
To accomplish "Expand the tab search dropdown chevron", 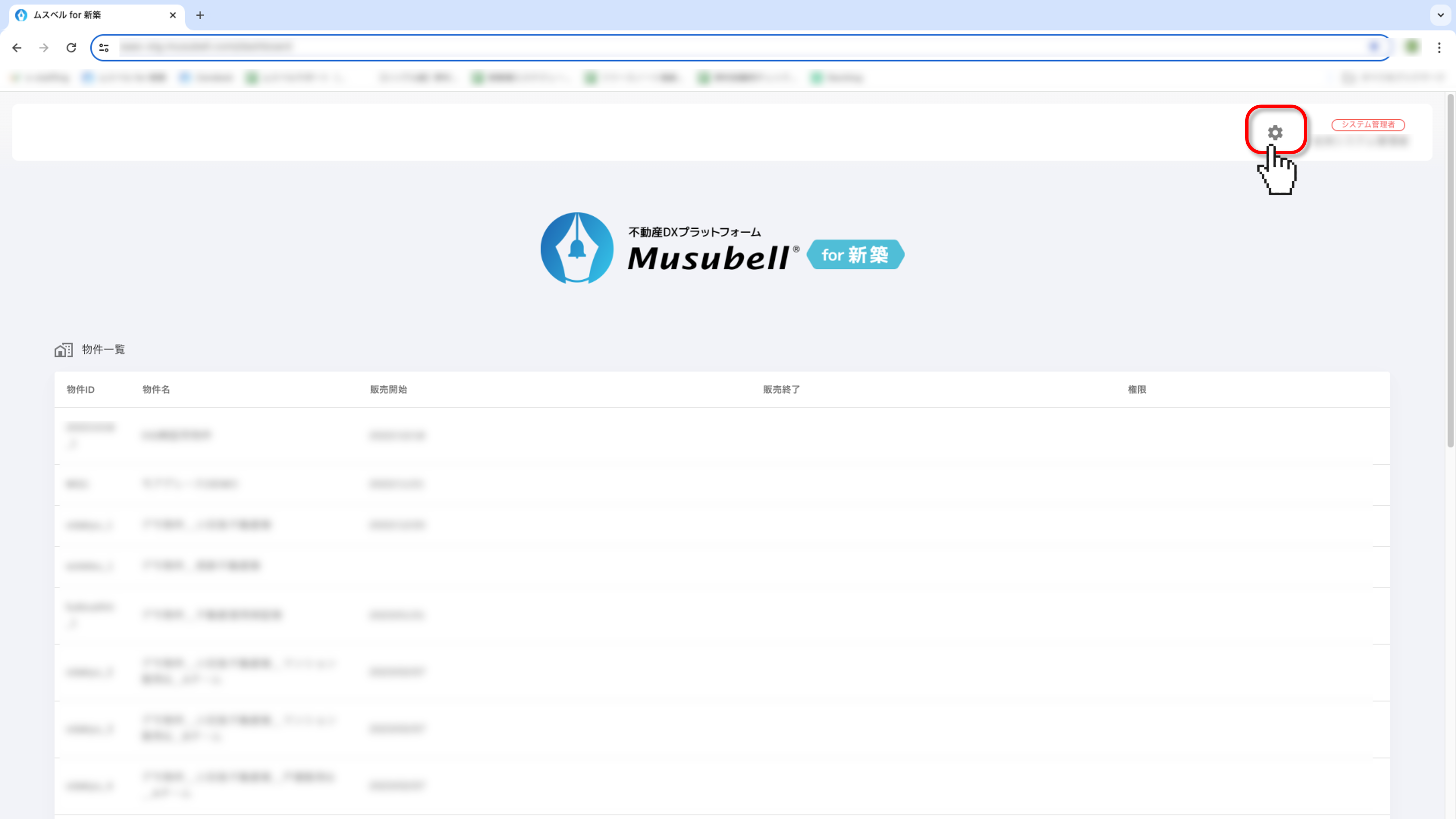I will point(1441,15).
